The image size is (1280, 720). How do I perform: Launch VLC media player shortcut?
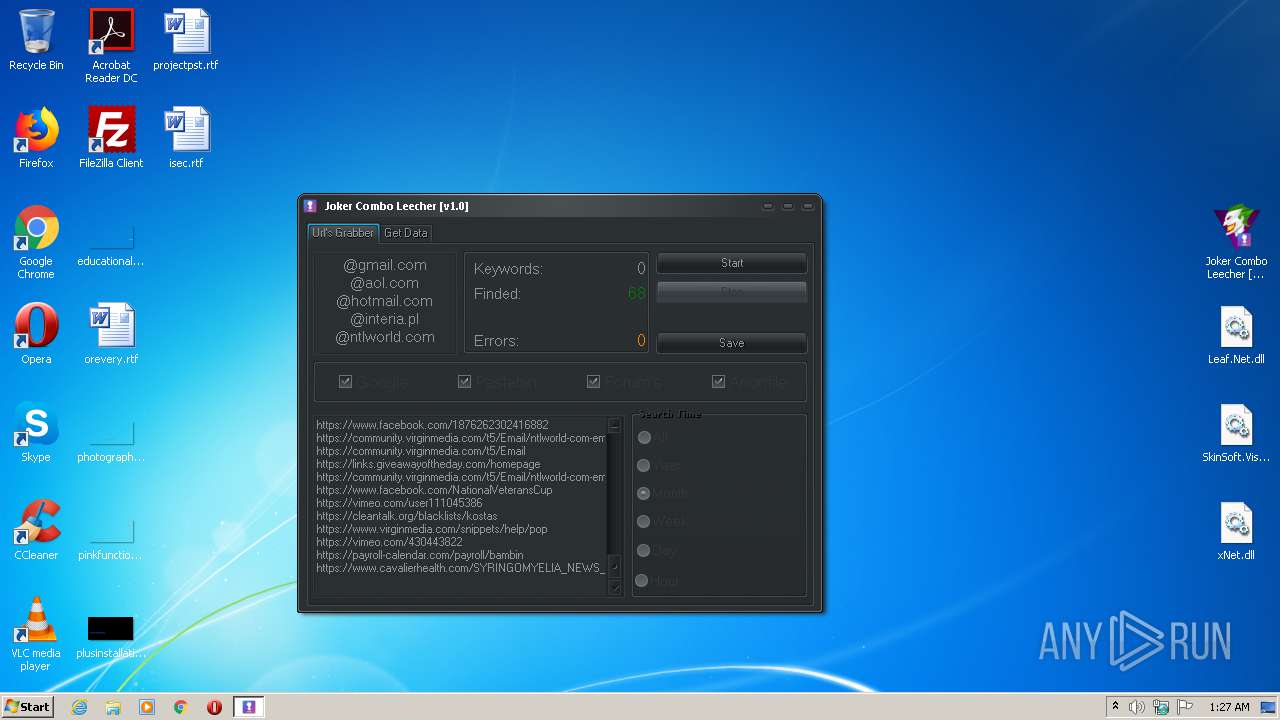36,634
